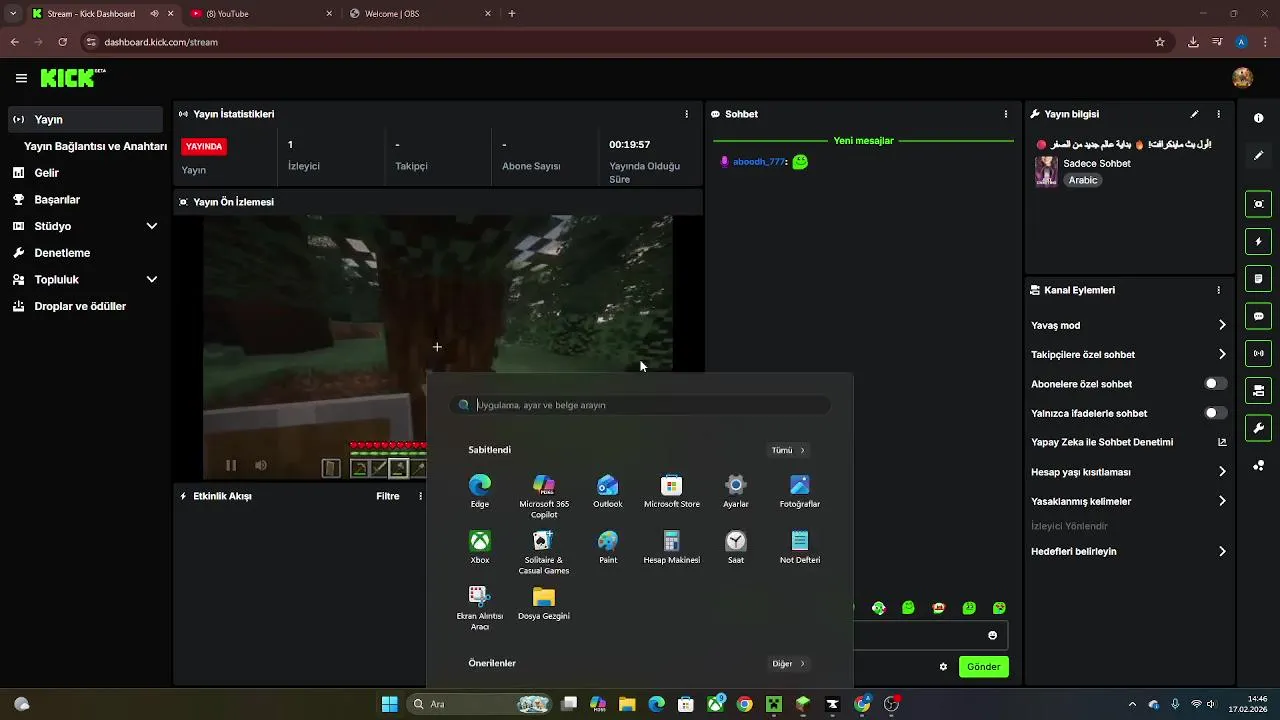Toggle stream preview widget icon in sidebar
This screenshot has height=720, width=1280.
(1258, 204)
